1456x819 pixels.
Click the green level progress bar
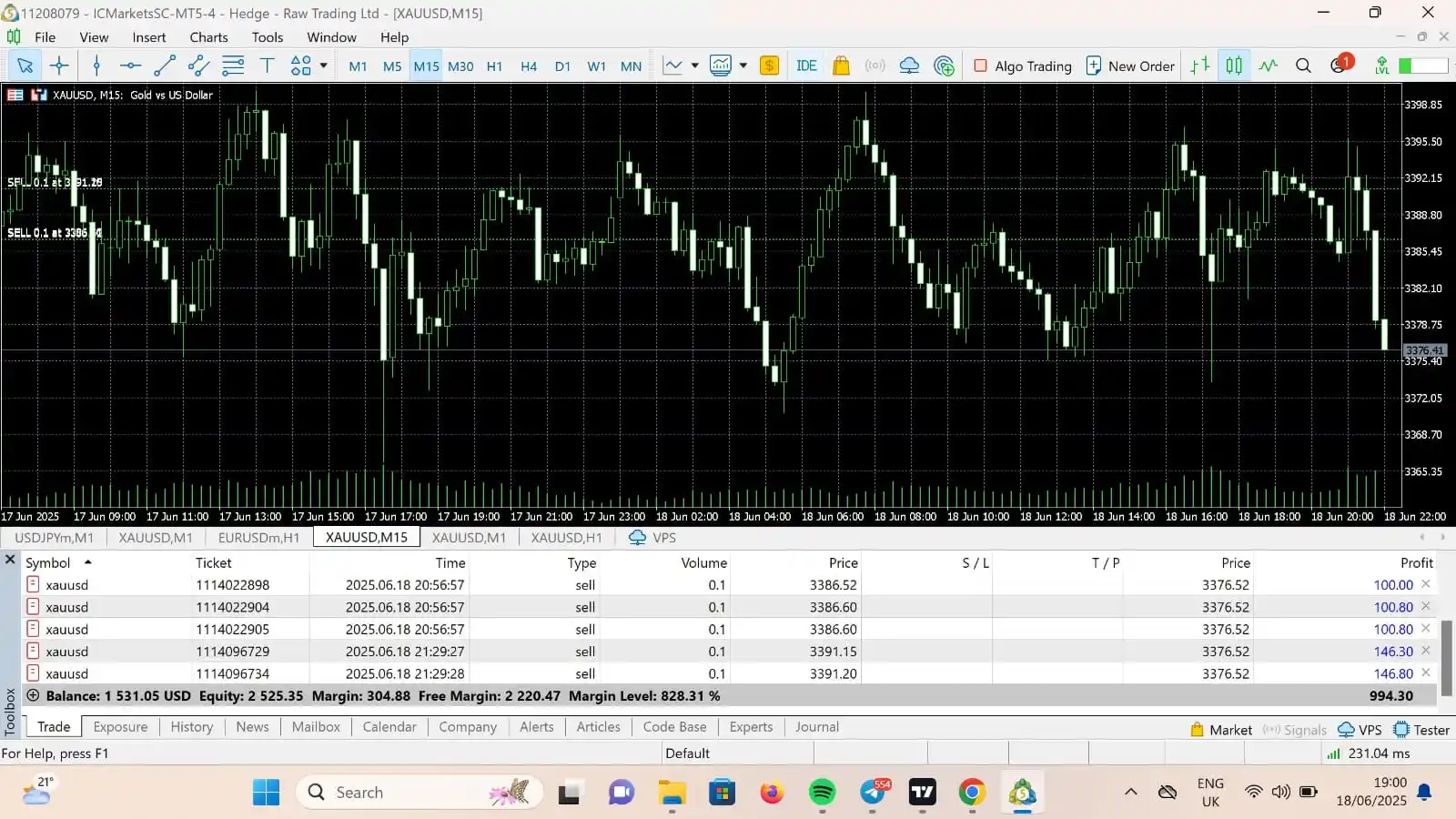(1423, 66)
